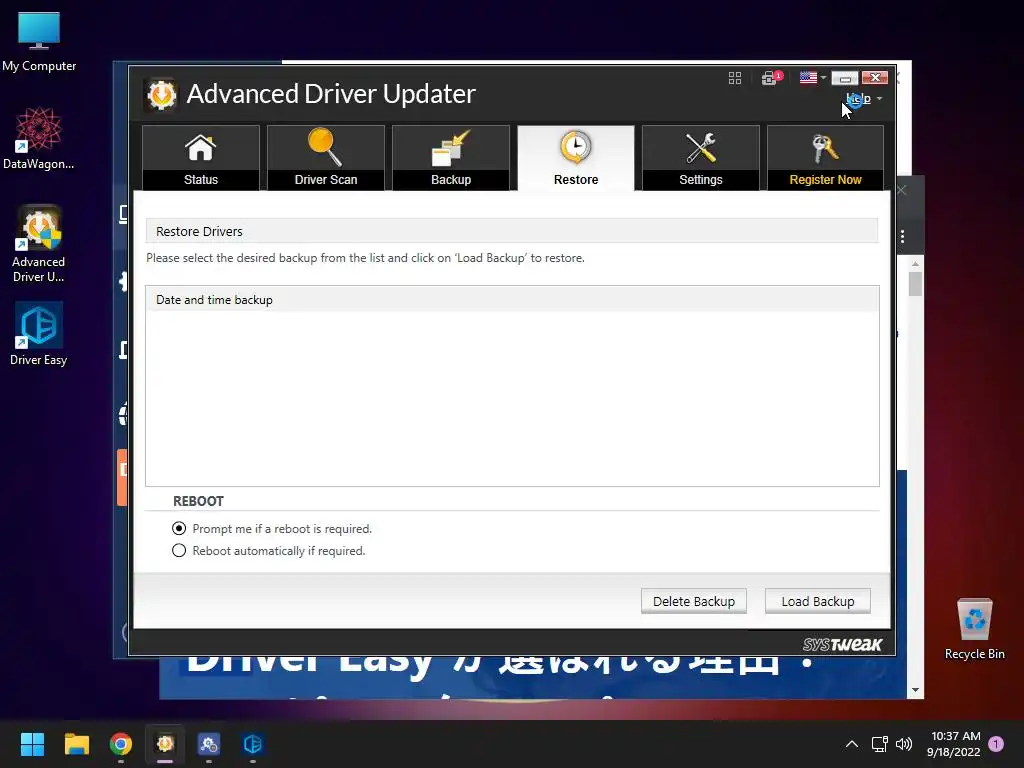The width and height of the screenshot is (1024, 768).
Task: Click the grid view icon in title bar
Action: 735,78
